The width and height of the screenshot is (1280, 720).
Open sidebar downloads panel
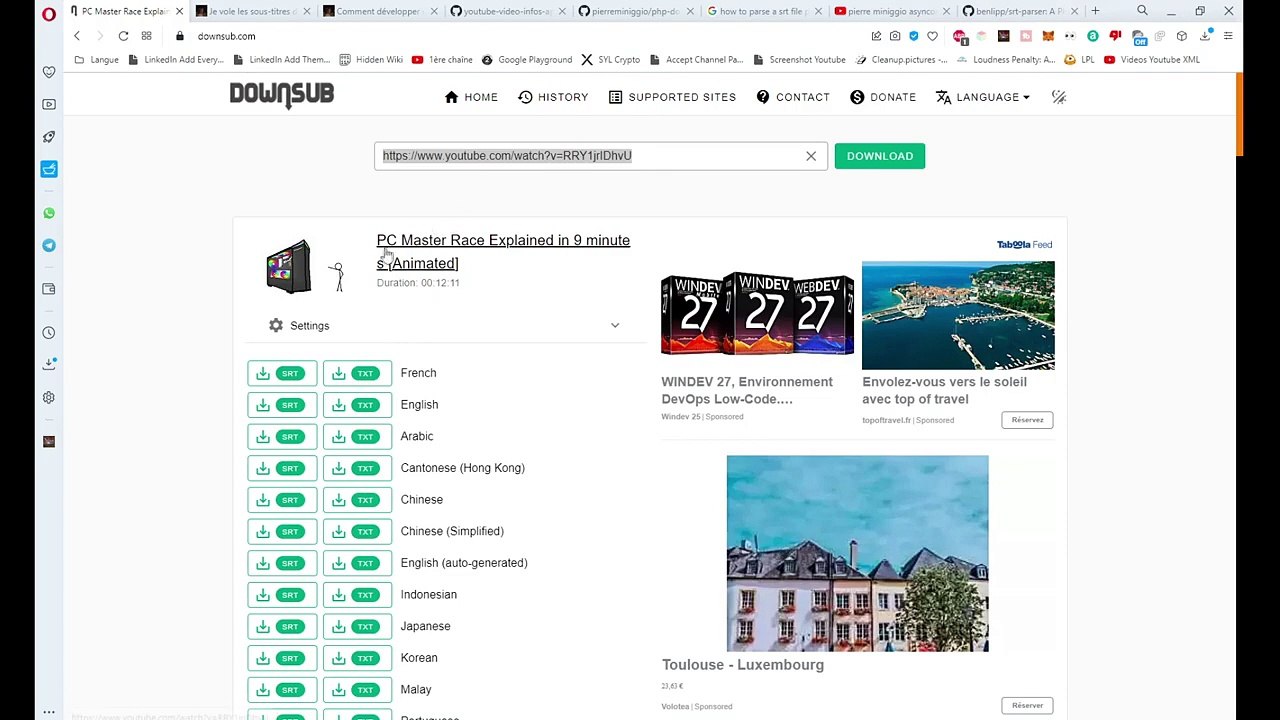[49, 364]
